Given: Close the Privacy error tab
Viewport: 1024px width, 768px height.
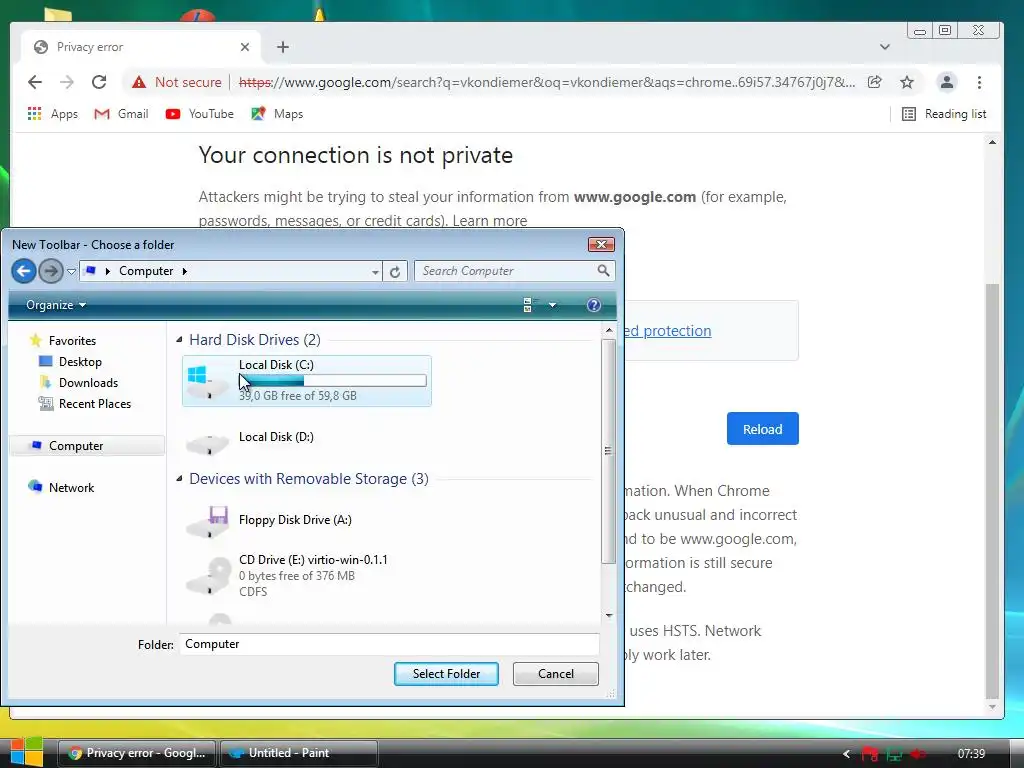Looking at the screenshot, I should [x=244, y=47].
